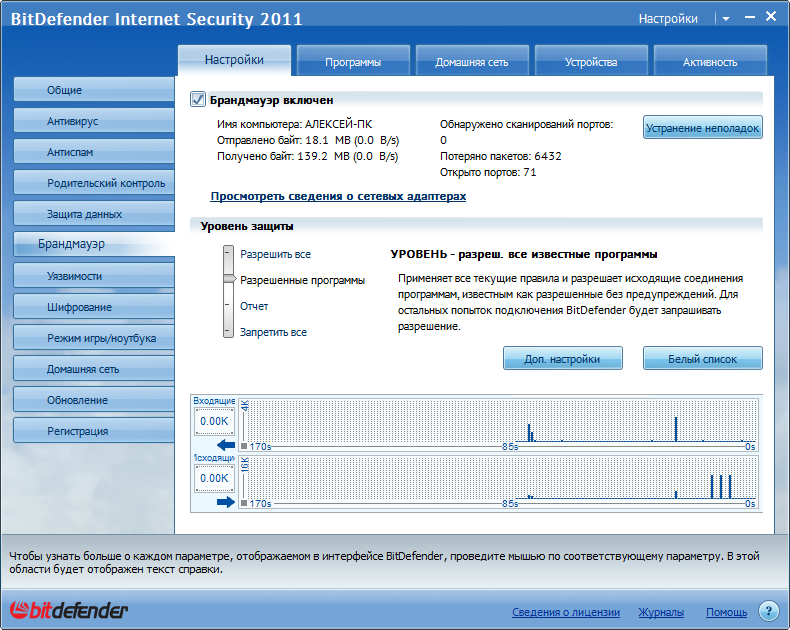
Task: Open the Общие section in sidebar
Action: tap(94, 90)
